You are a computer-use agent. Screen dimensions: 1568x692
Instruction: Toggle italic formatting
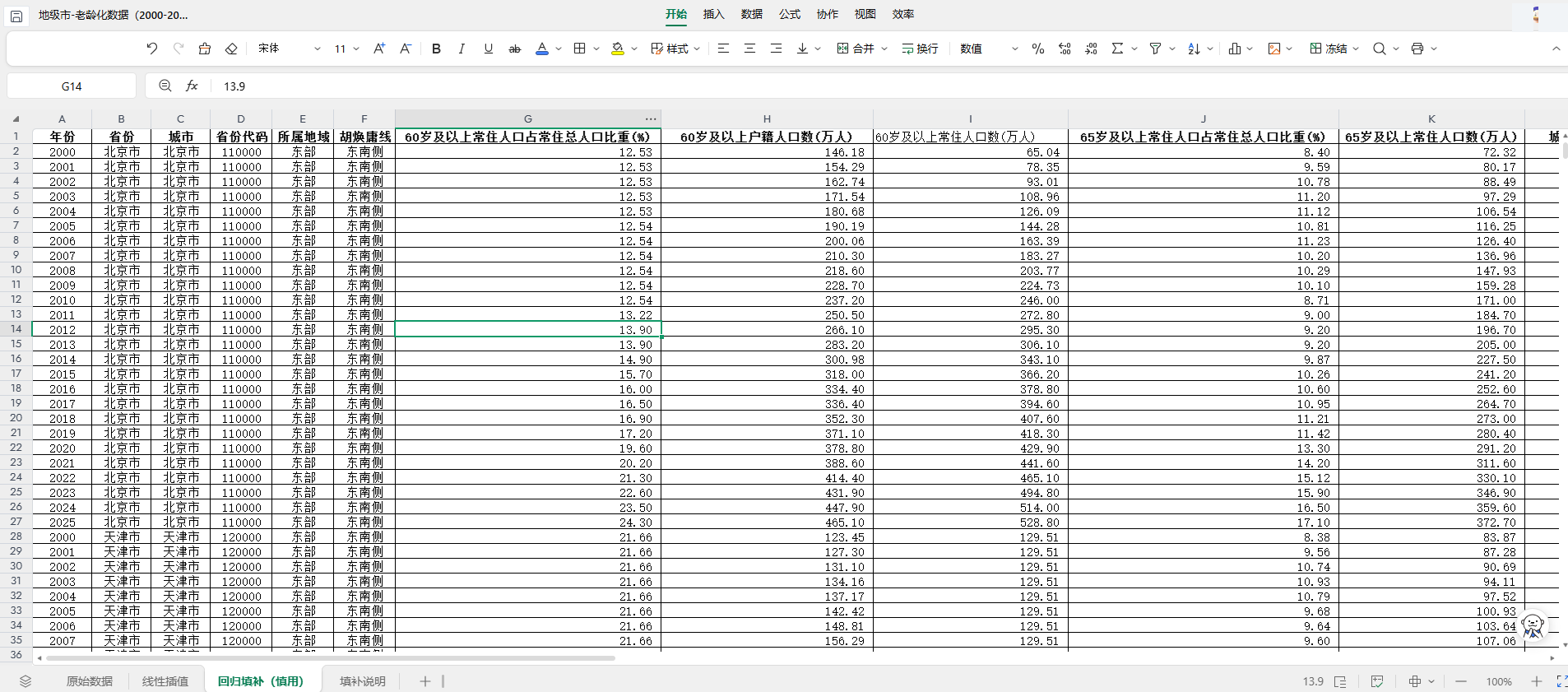[x=462, y=49]
